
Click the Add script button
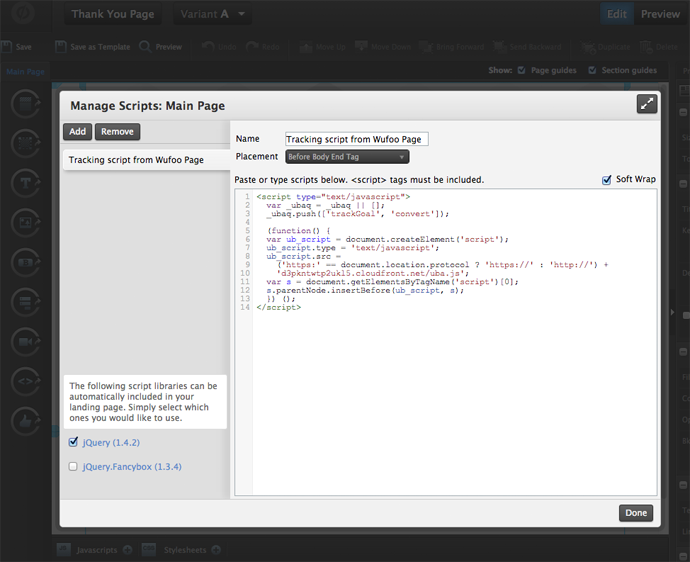(77, 132)
